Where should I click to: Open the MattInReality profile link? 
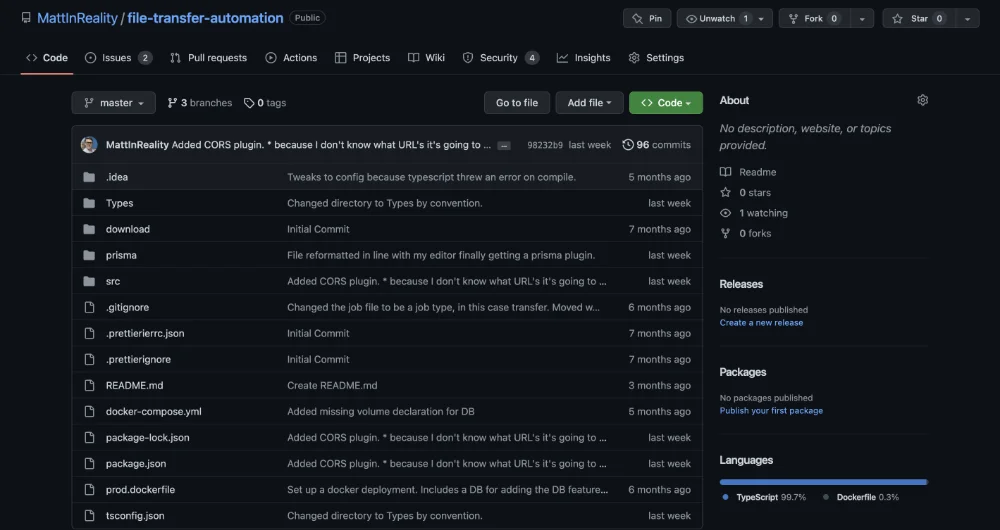coord(77,18)
